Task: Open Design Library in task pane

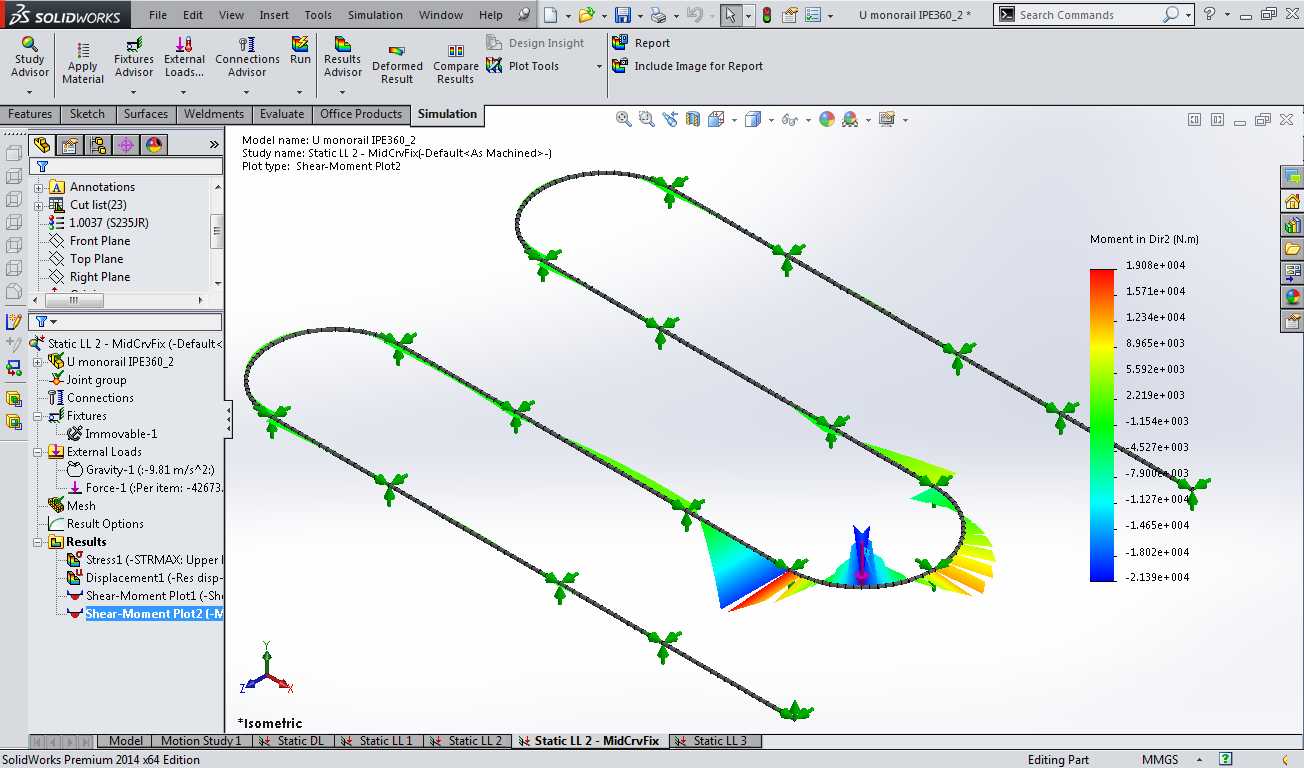Action: coord(1292,225)
